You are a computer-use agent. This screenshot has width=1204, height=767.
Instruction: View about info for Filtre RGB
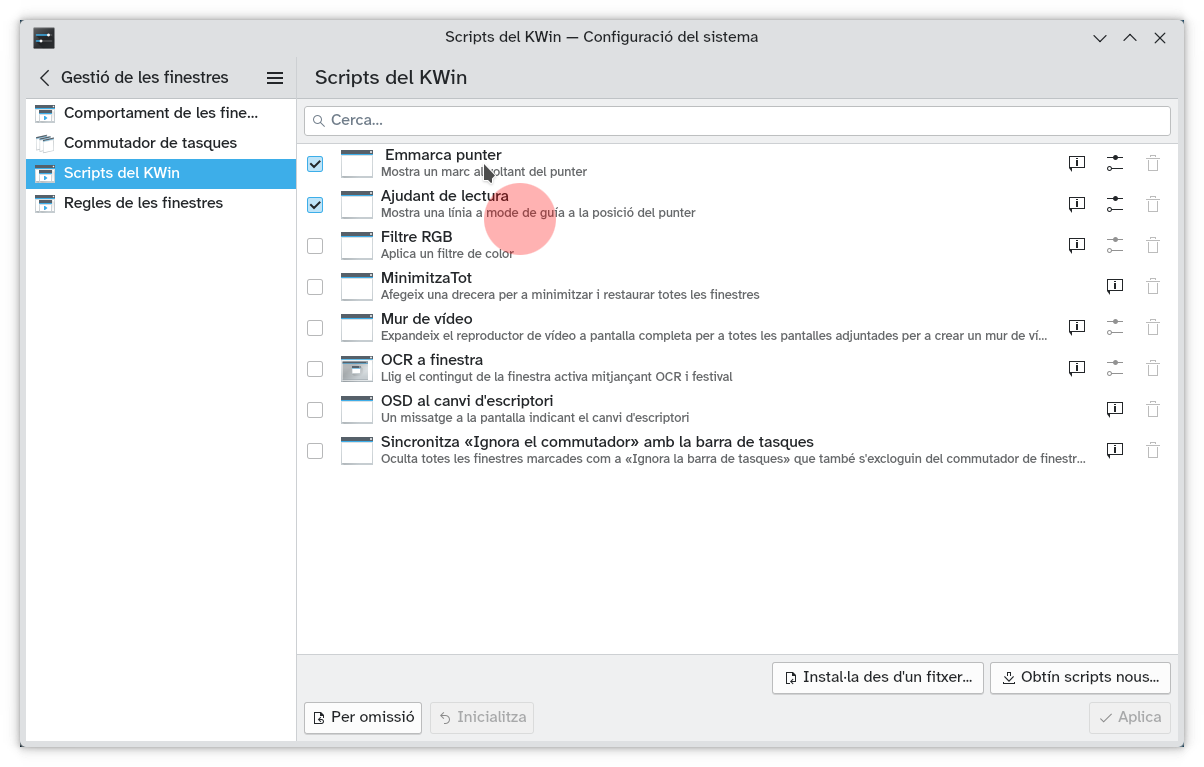coord(1077,245)
